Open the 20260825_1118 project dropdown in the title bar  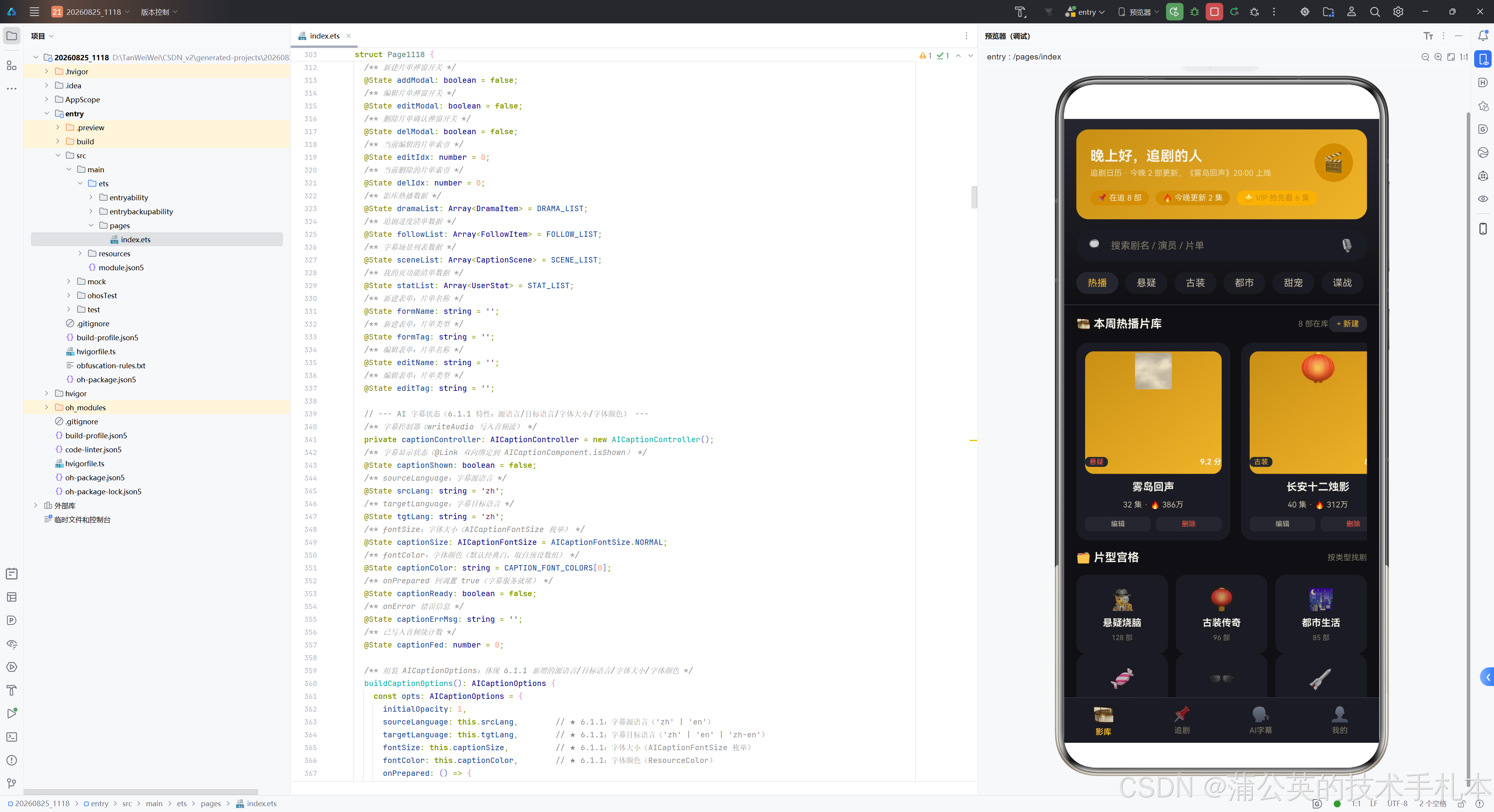click(91, 12)
